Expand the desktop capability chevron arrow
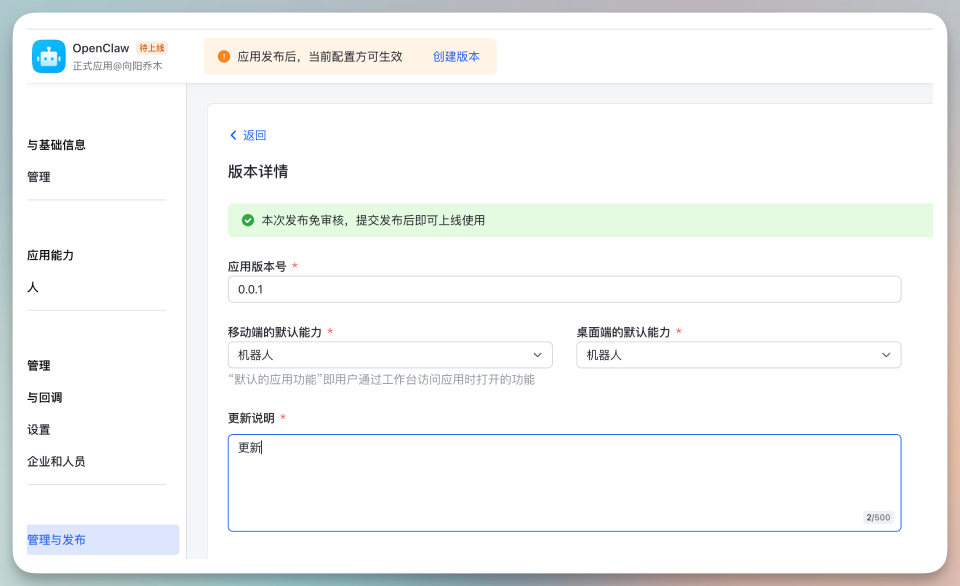The height and width of the screenshot is (586, 960). click(x=884, y=354)
